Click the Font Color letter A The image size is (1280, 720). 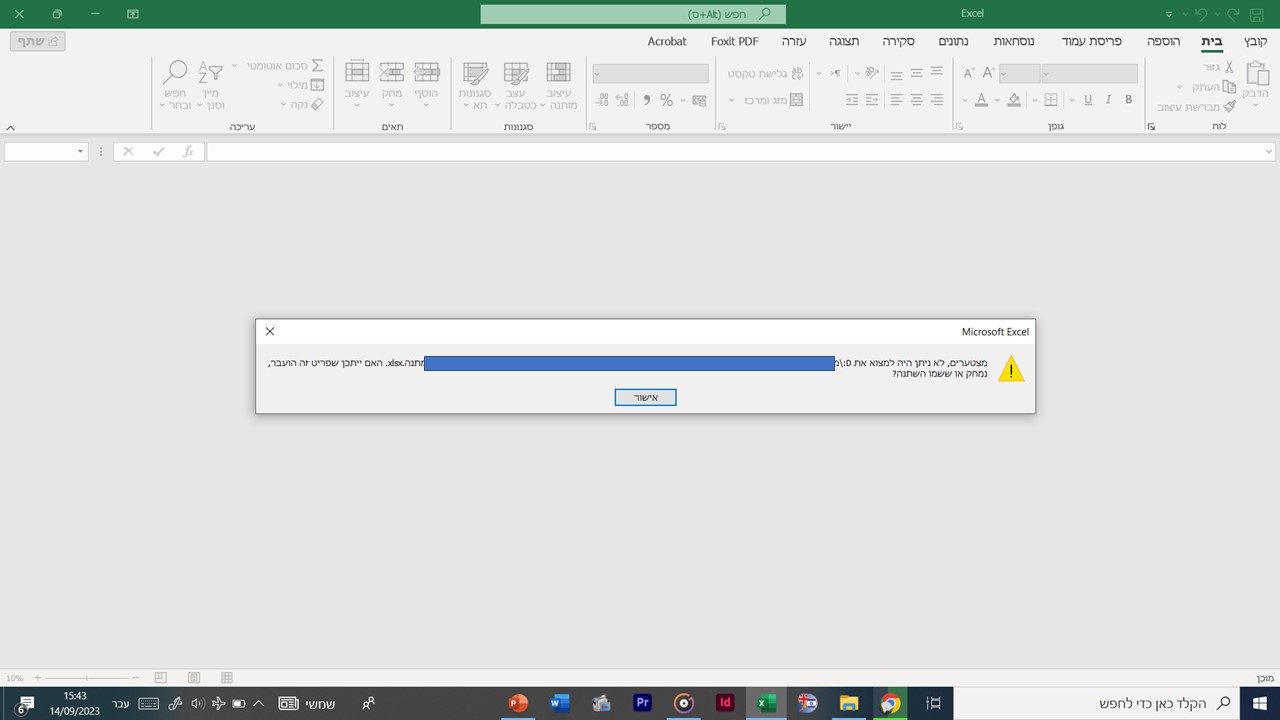981,100
